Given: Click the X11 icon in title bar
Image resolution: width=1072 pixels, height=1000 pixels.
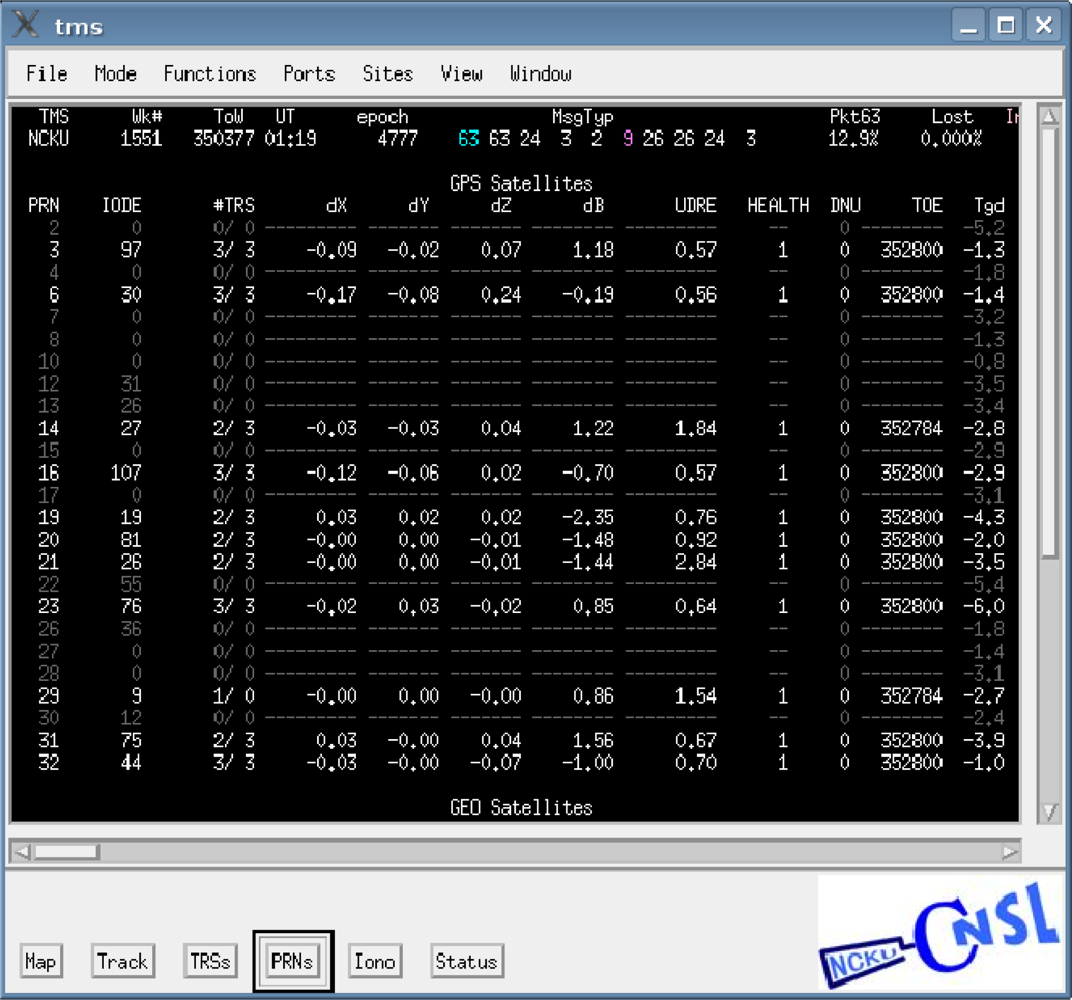Looking at the screenshot, I should (x=26, y=25).
